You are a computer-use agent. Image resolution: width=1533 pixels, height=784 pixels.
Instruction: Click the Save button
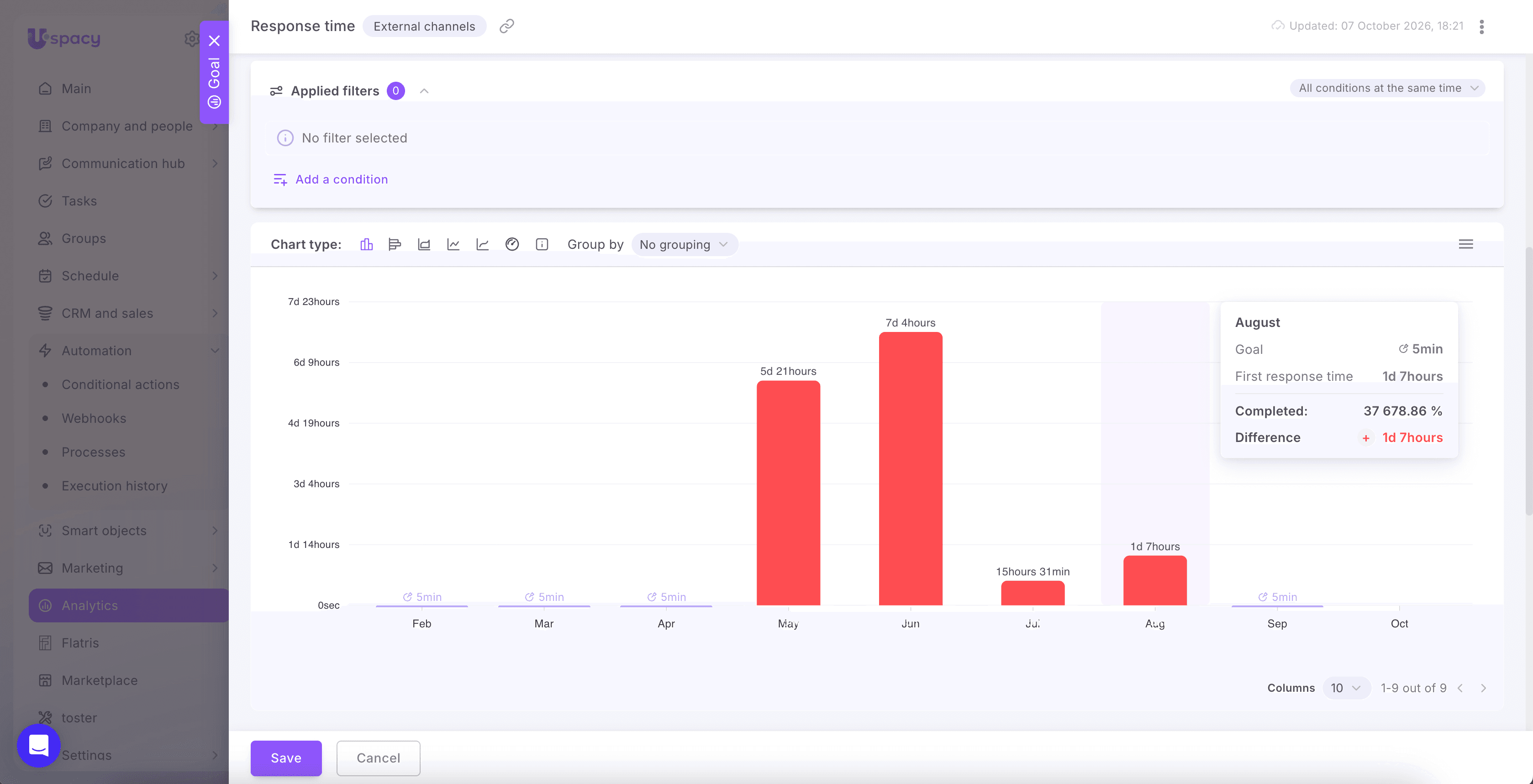(x=286, y=758)
